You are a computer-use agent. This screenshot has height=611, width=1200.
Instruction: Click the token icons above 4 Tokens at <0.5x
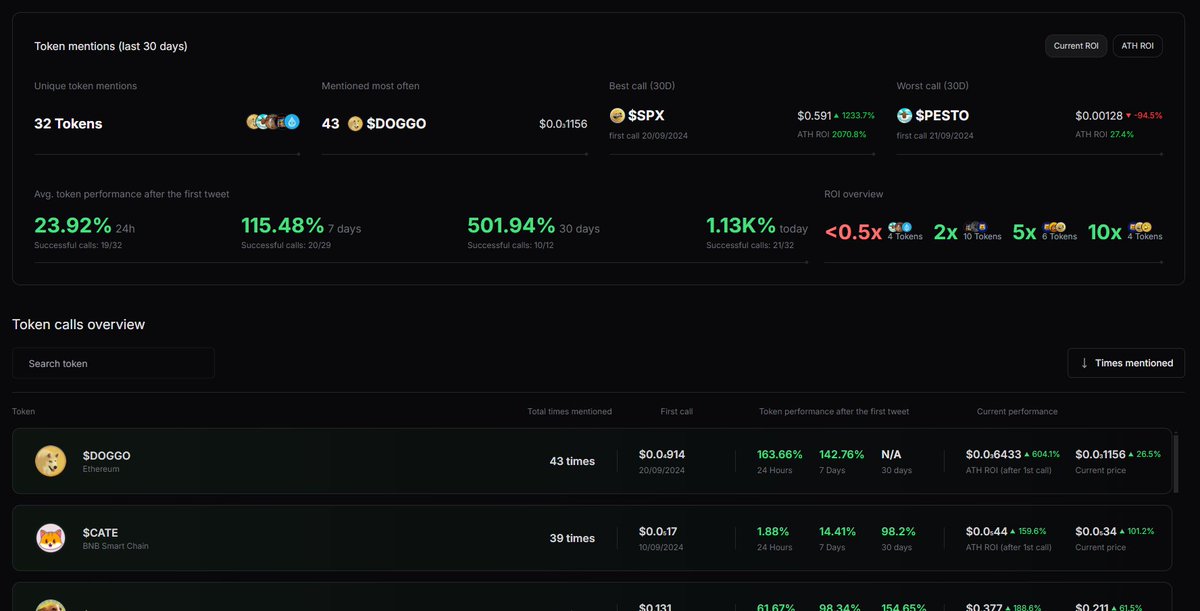(901, 227)
